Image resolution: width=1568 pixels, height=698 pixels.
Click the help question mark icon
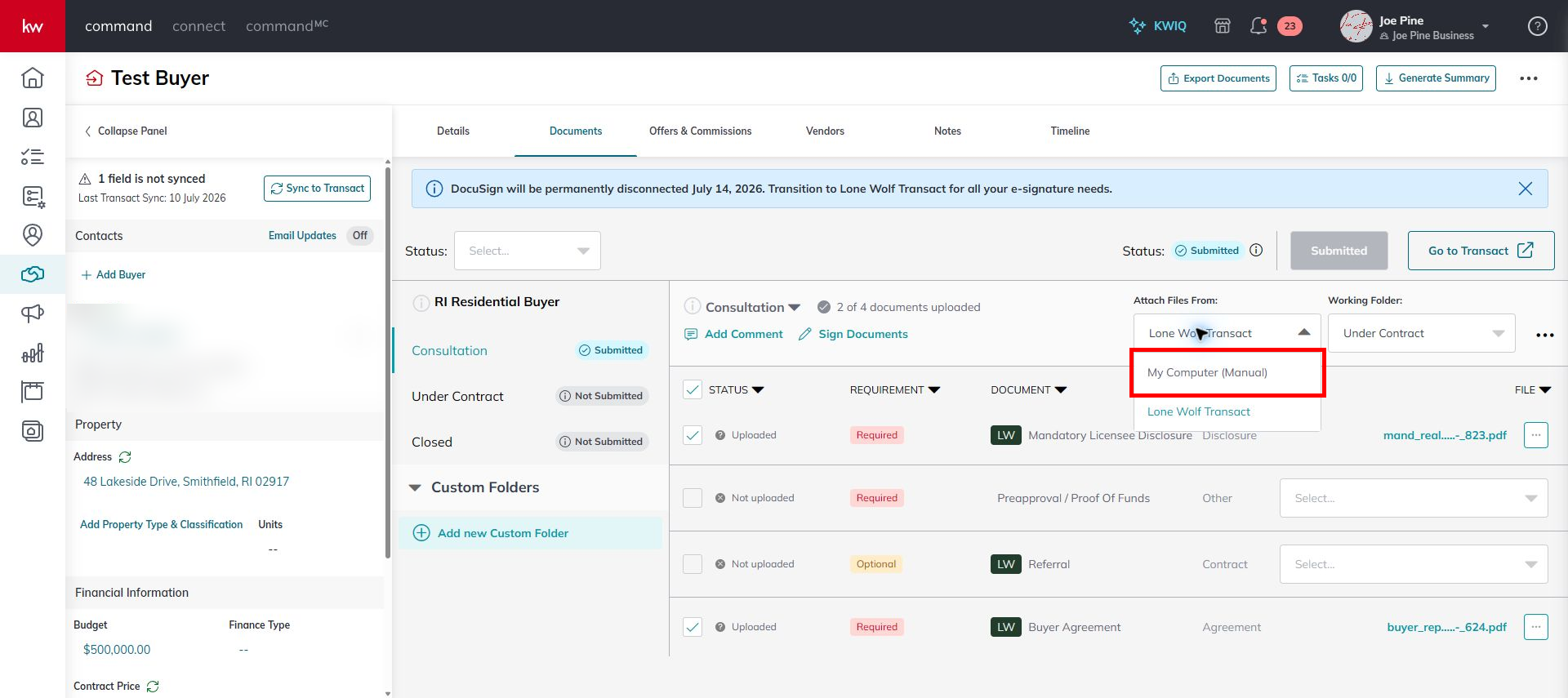[x=1538, y=26]
